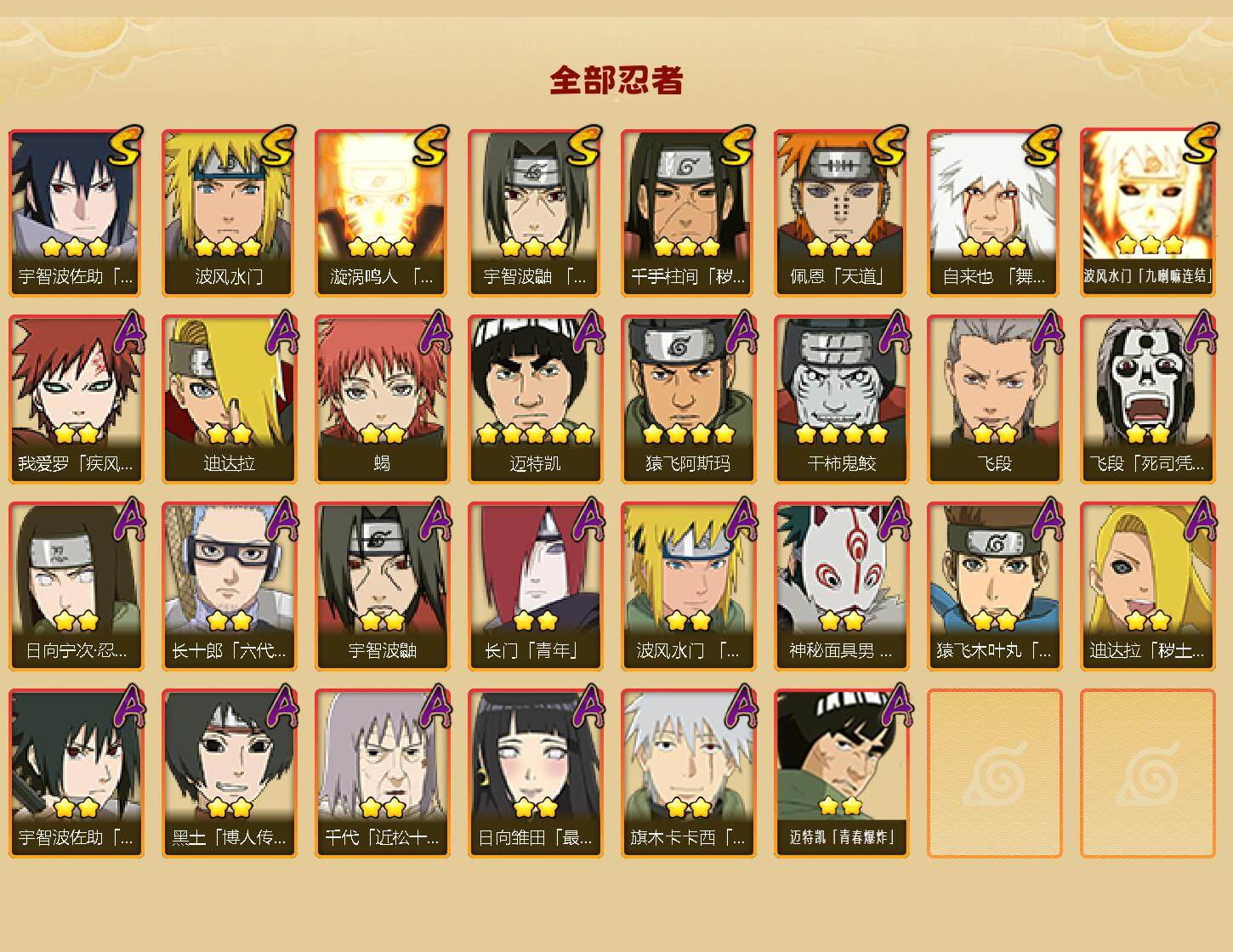Screen dimensions: 1233x952
Task: Click the 迪达拉 two-star card
Action: [229, 399]
